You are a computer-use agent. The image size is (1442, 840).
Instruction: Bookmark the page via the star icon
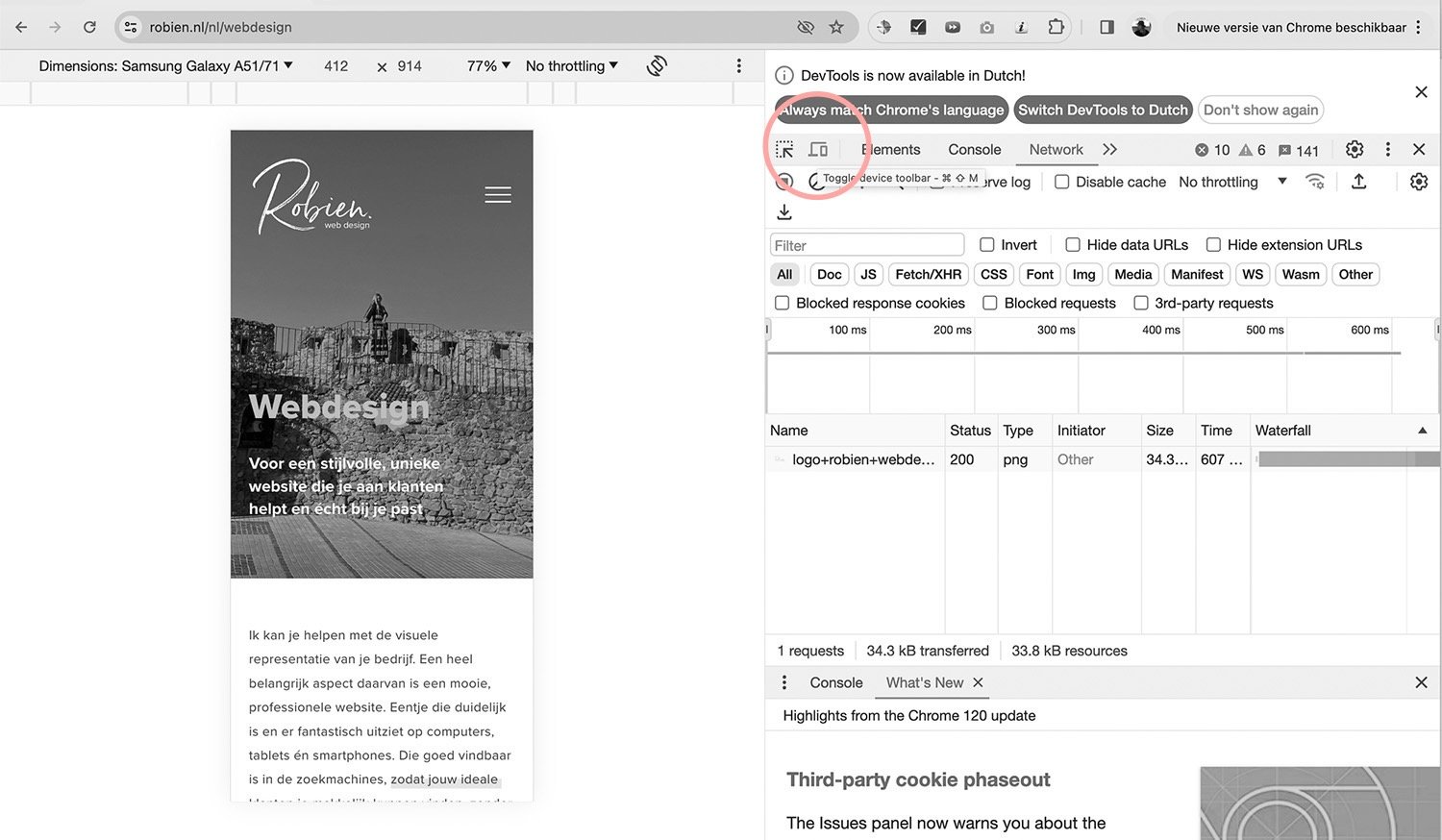(x=836, y=27)
